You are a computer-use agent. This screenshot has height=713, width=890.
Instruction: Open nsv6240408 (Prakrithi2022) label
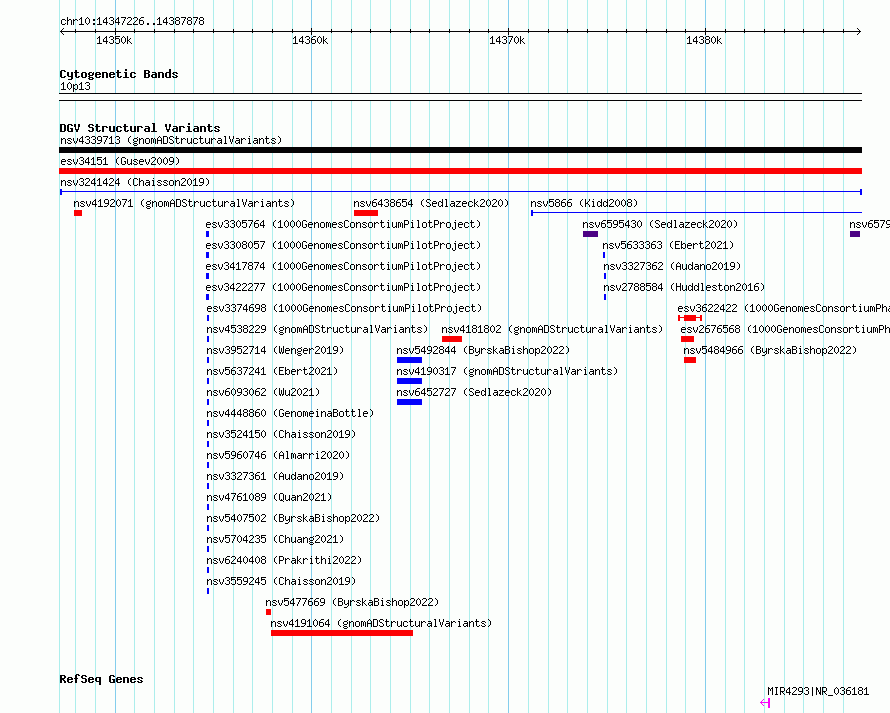point(284,560)
